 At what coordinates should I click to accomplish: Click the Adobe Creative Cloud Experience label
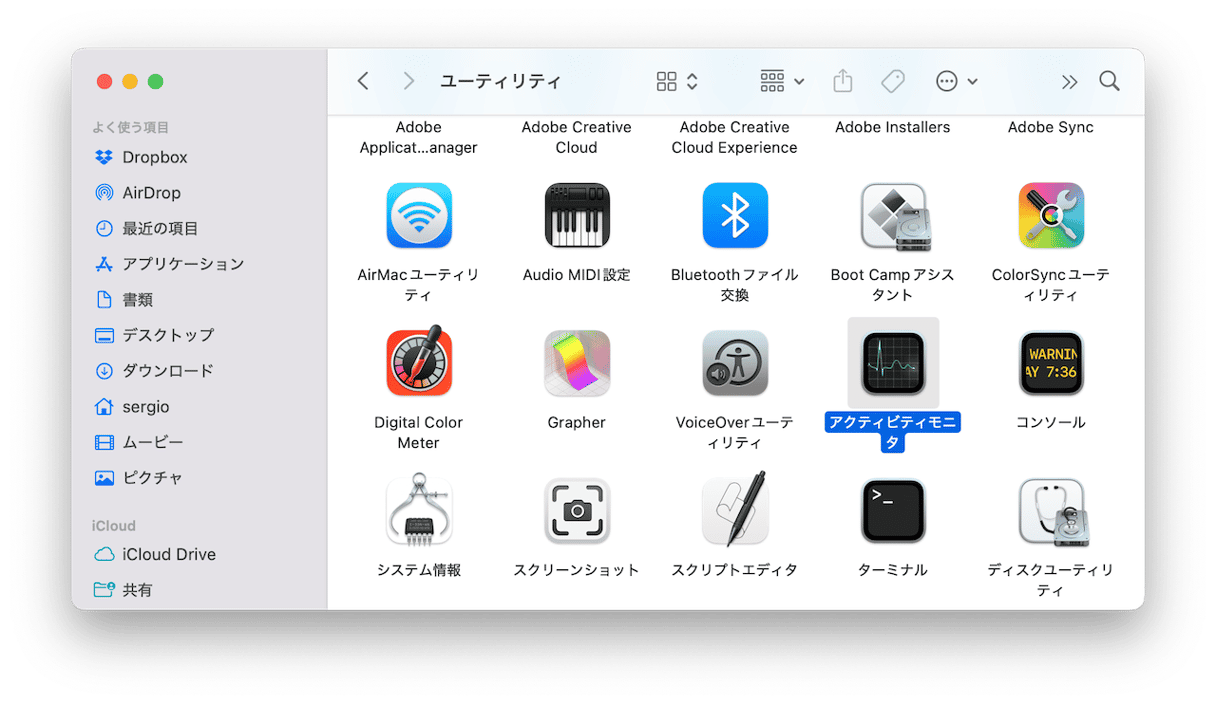tap(735, 137)
